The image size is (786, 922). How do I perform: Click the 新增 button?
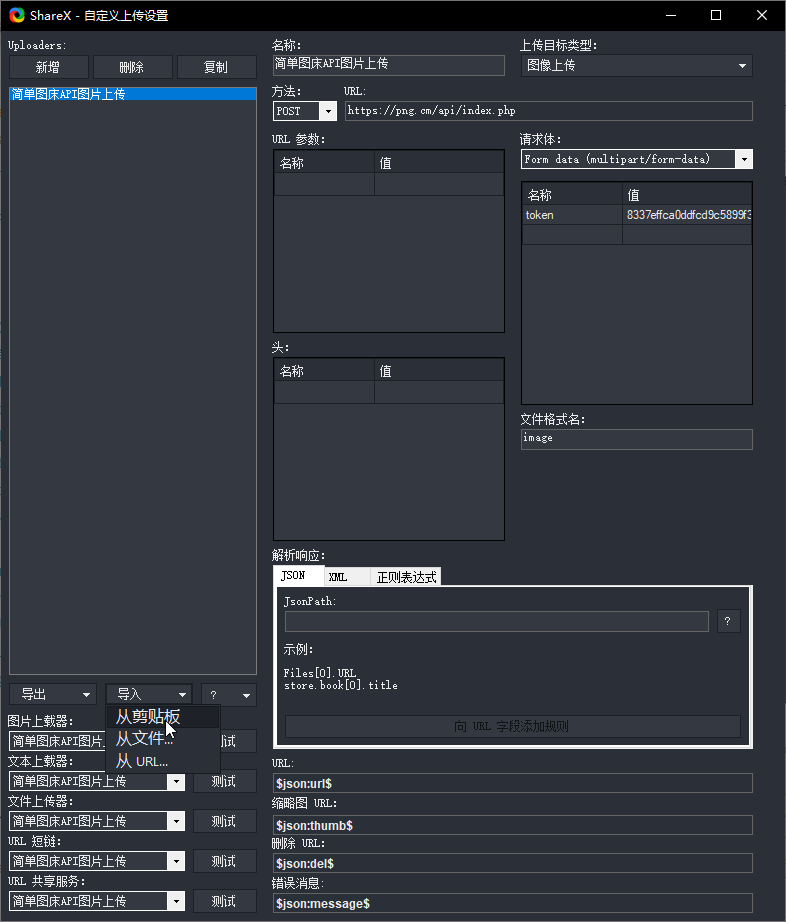pyautogui.click(x=48, y=67)
